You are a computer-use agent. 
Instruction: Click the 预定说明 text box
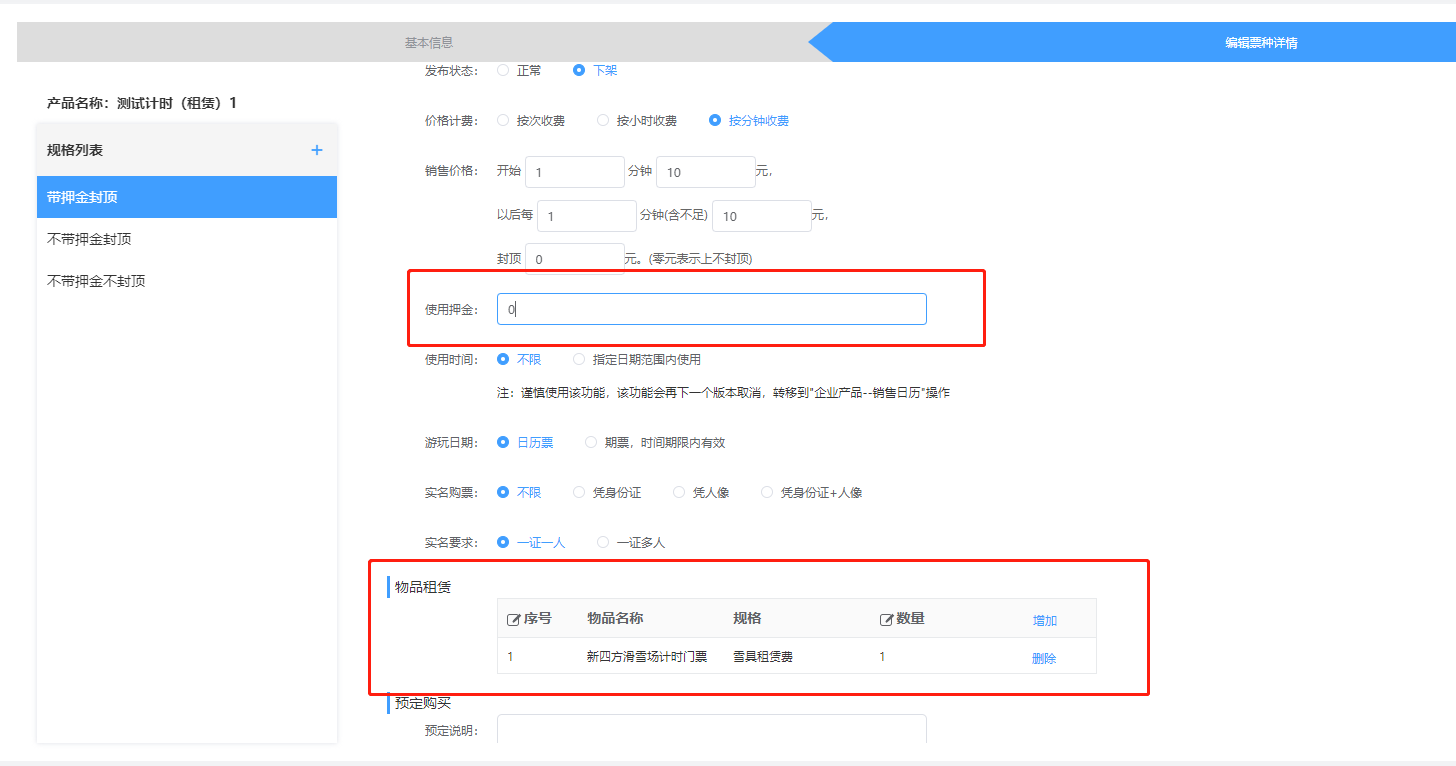[x=711, y=729]
